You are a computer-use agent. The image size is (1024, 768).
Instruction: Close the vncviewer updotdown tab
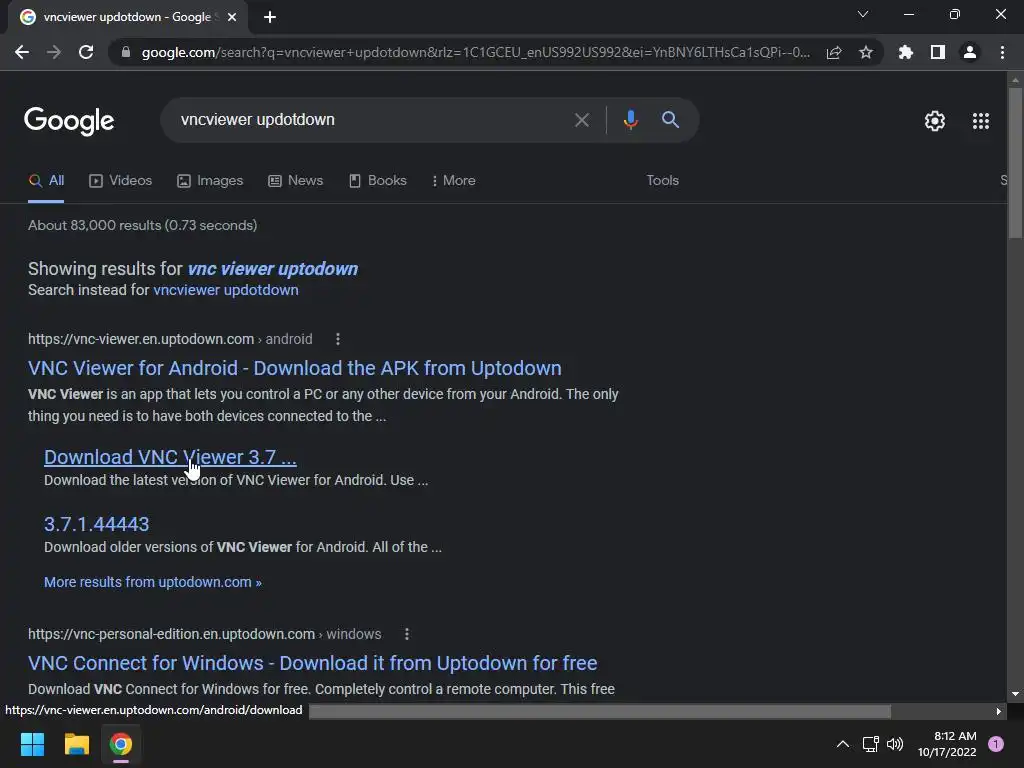click(232, 17)
